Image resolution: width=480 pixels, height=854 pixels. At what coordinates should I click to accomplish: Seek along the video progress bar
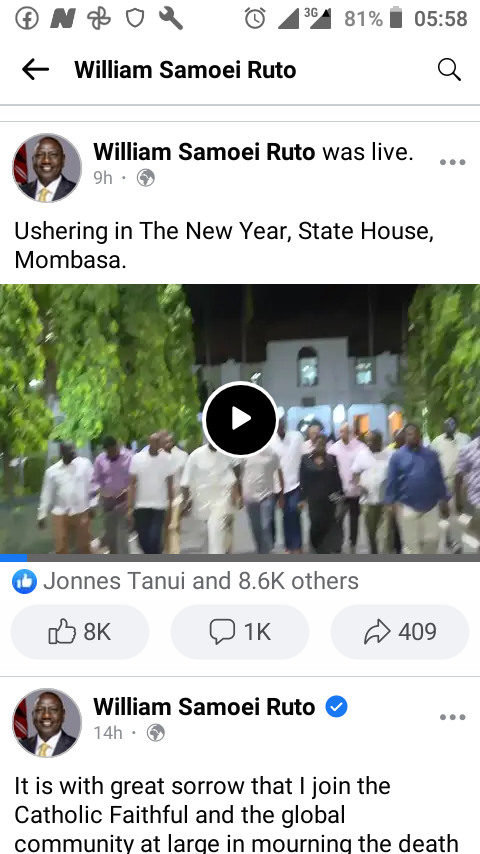coord(240,558)
